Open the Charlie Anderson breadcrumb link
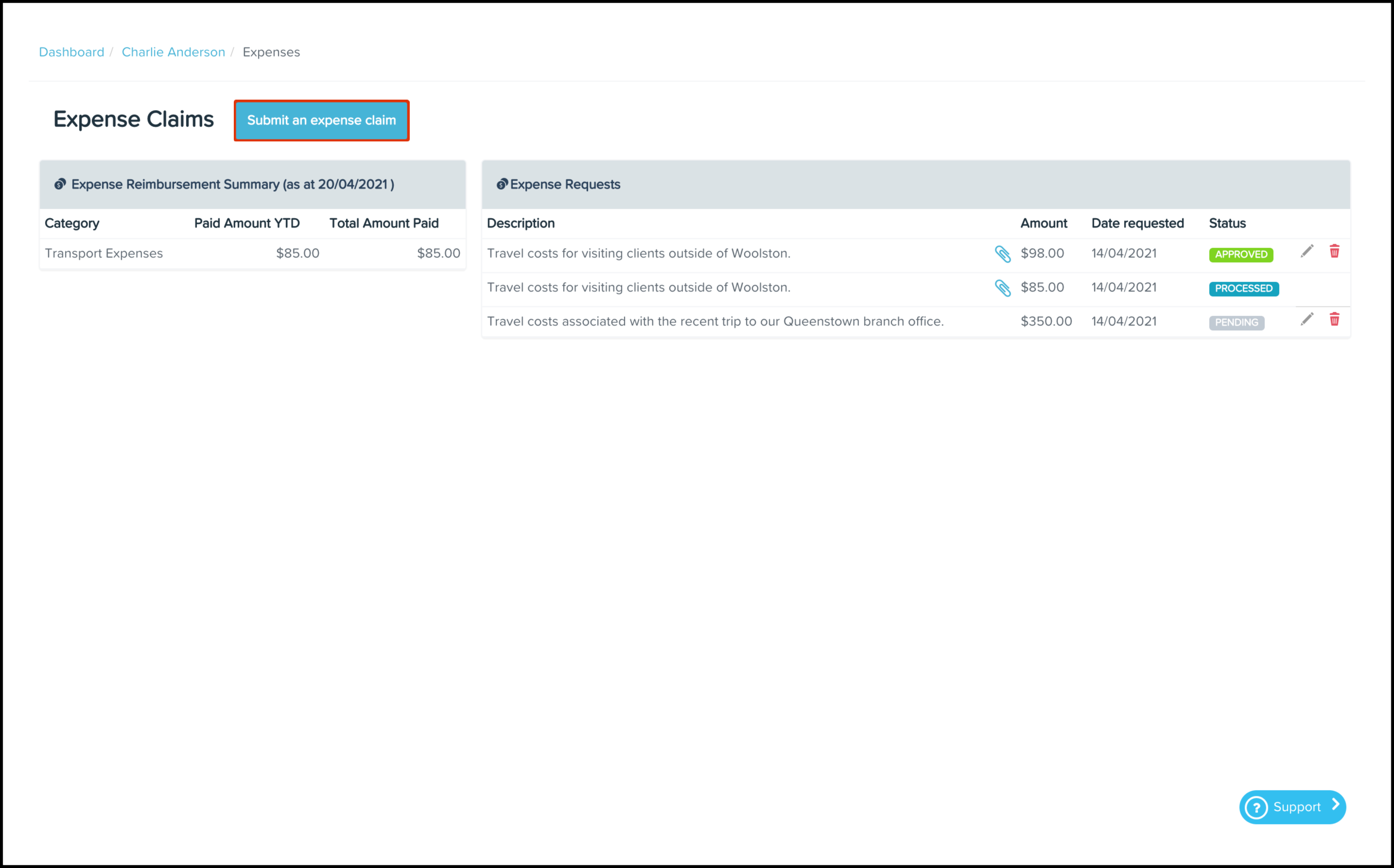The width and height of the screenshot is (1394, 868). click(x=174, y=52)
